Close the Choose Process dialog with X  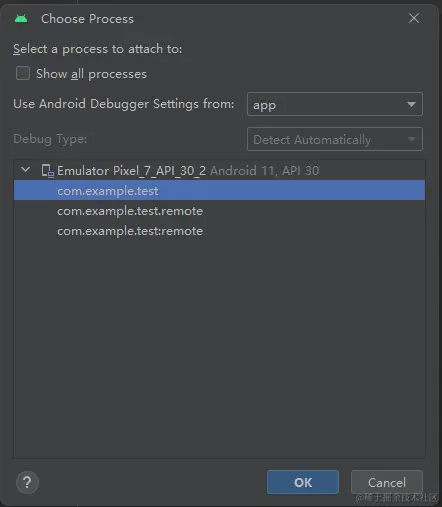(x=414, y=18)
